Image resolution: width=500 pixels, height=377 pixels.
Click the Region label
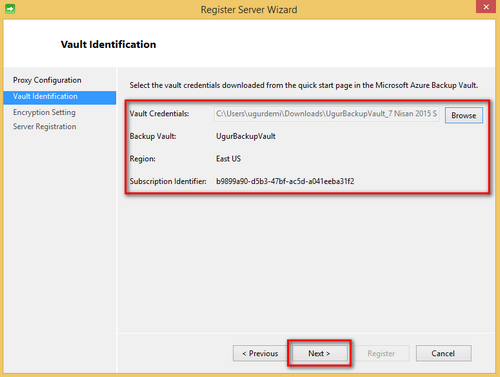pos(142,159)
